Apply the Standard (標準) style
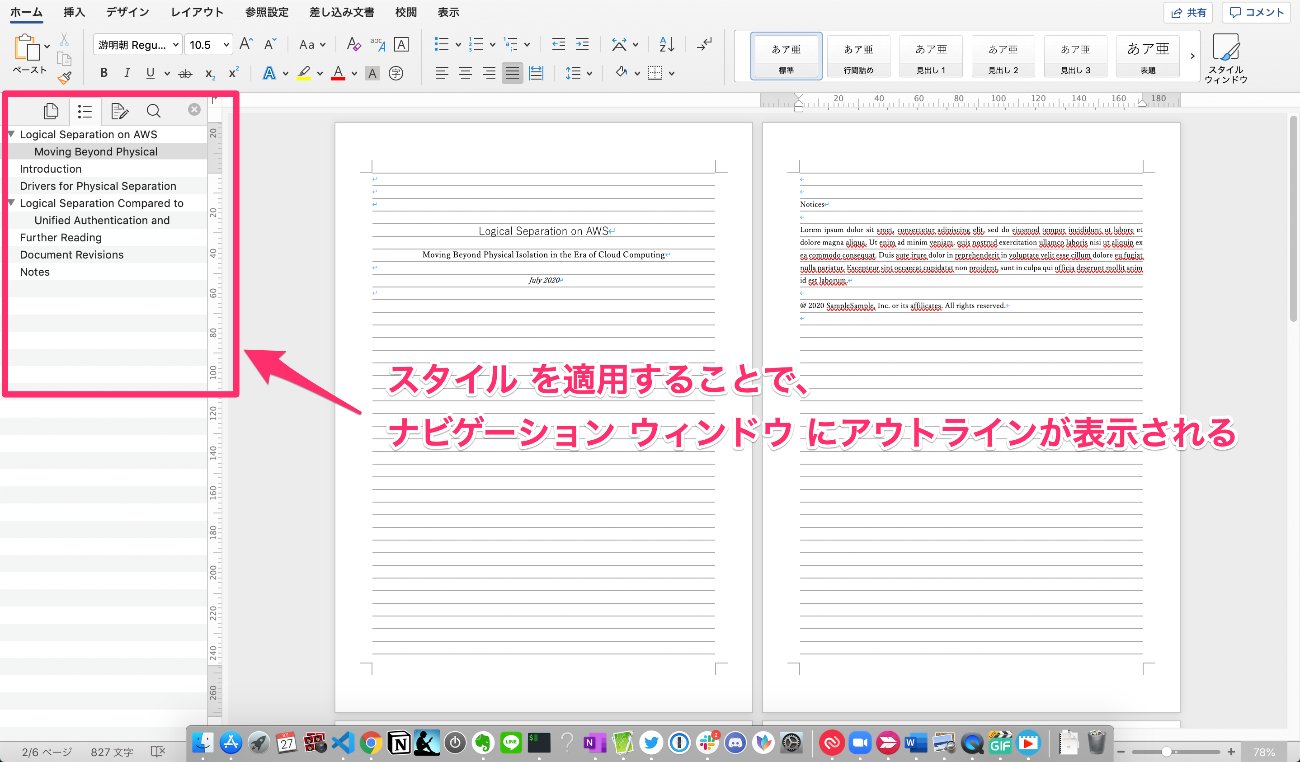 coord(786,56)
